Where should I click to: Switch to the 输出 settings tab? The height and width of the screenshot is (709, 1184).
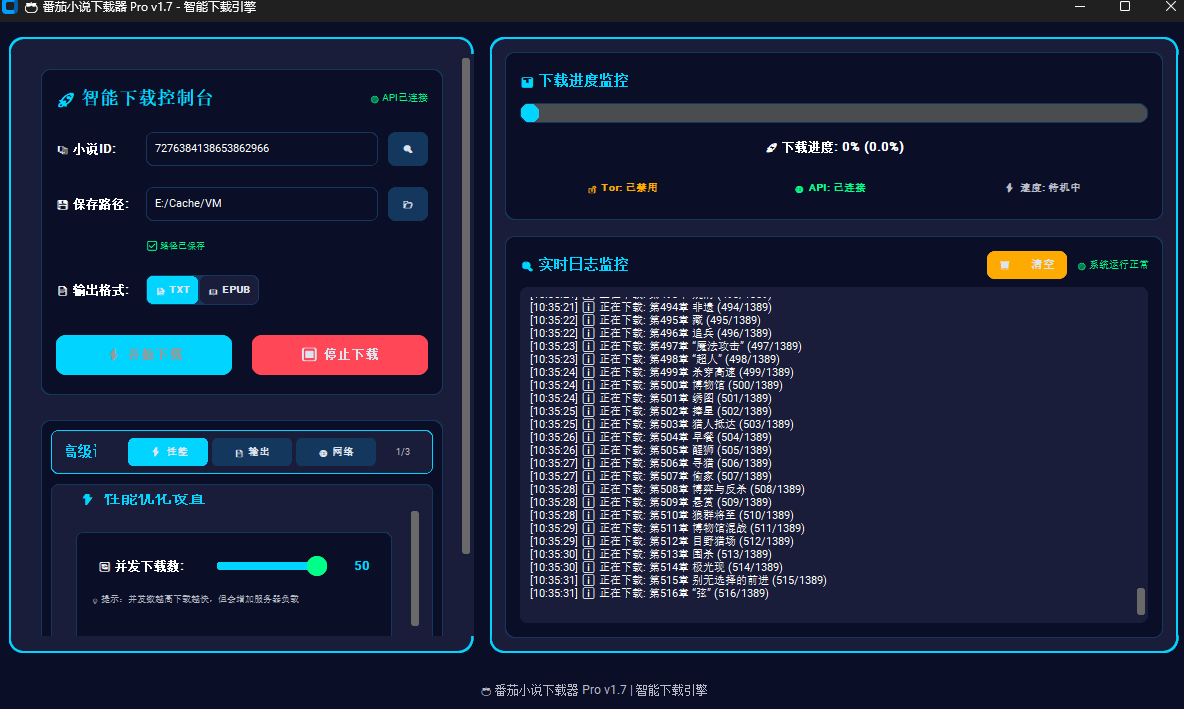point(252,452)
